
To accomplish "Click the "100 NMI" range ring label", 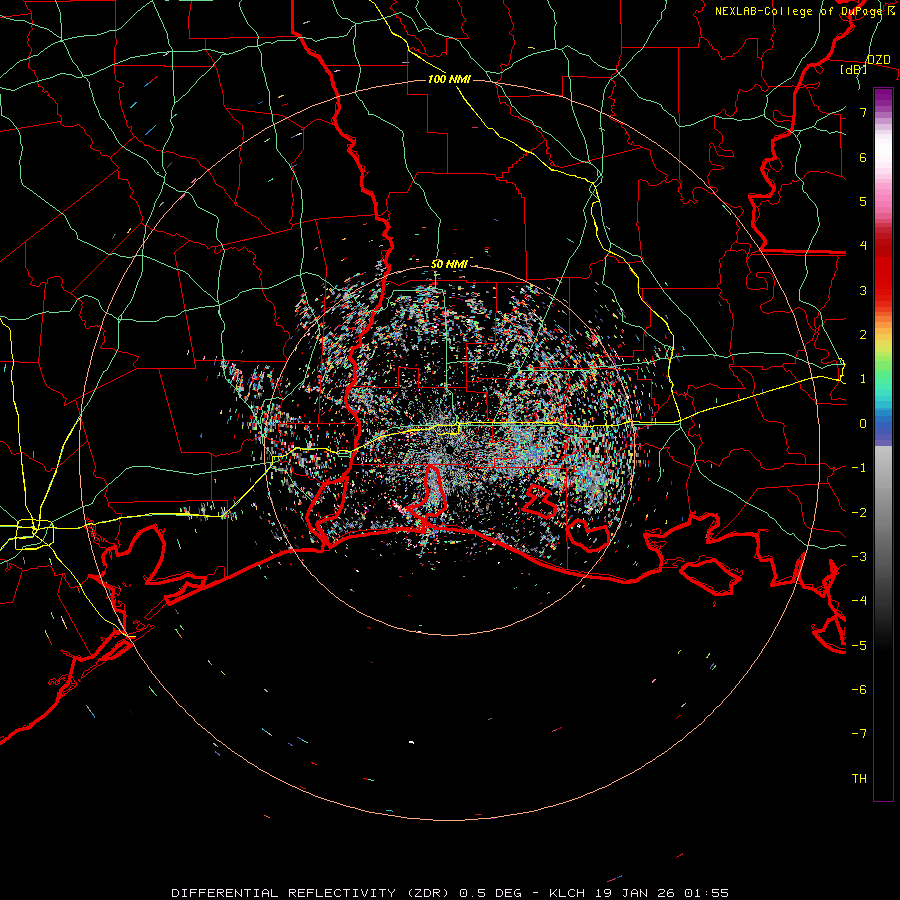I will 449,79.
